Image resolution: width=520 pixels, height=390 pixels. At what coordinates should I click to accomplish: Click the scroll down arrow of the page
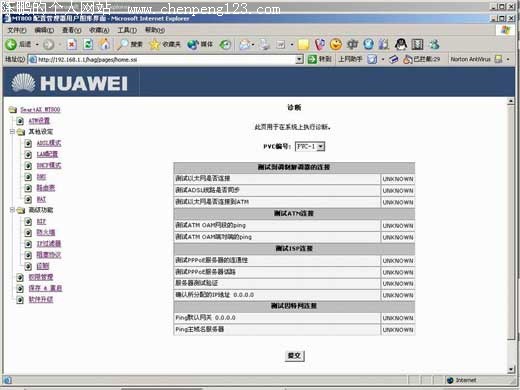511,369
